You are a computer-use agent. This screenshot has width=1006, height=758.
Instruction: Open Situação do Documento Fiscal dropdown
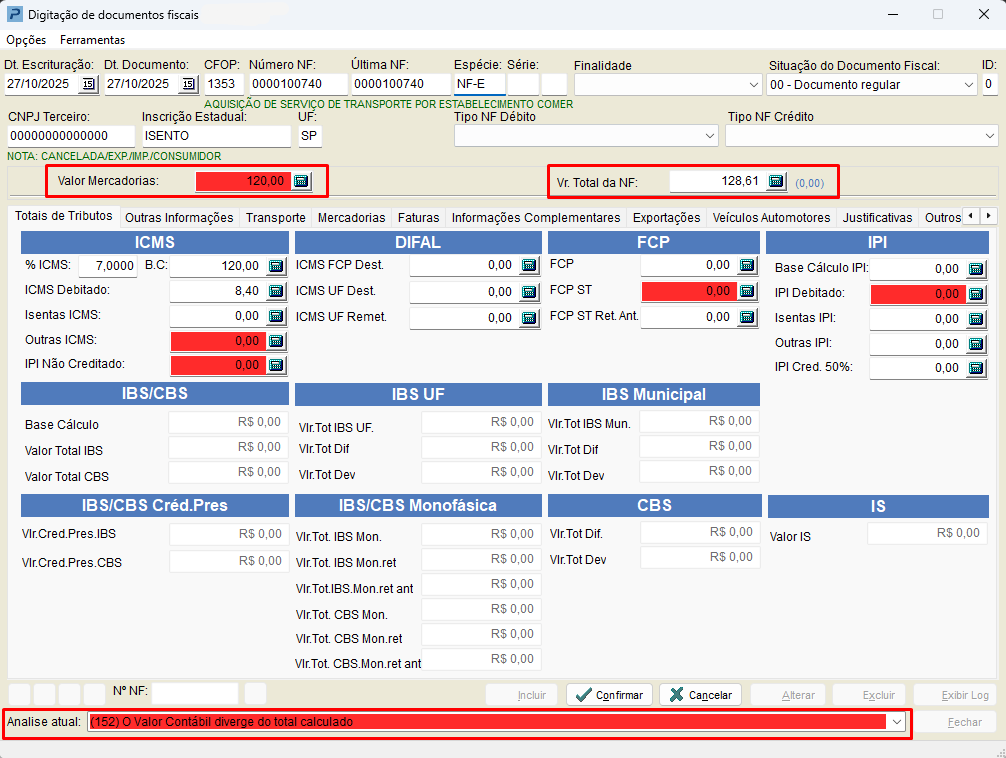[x=968, y=85]
